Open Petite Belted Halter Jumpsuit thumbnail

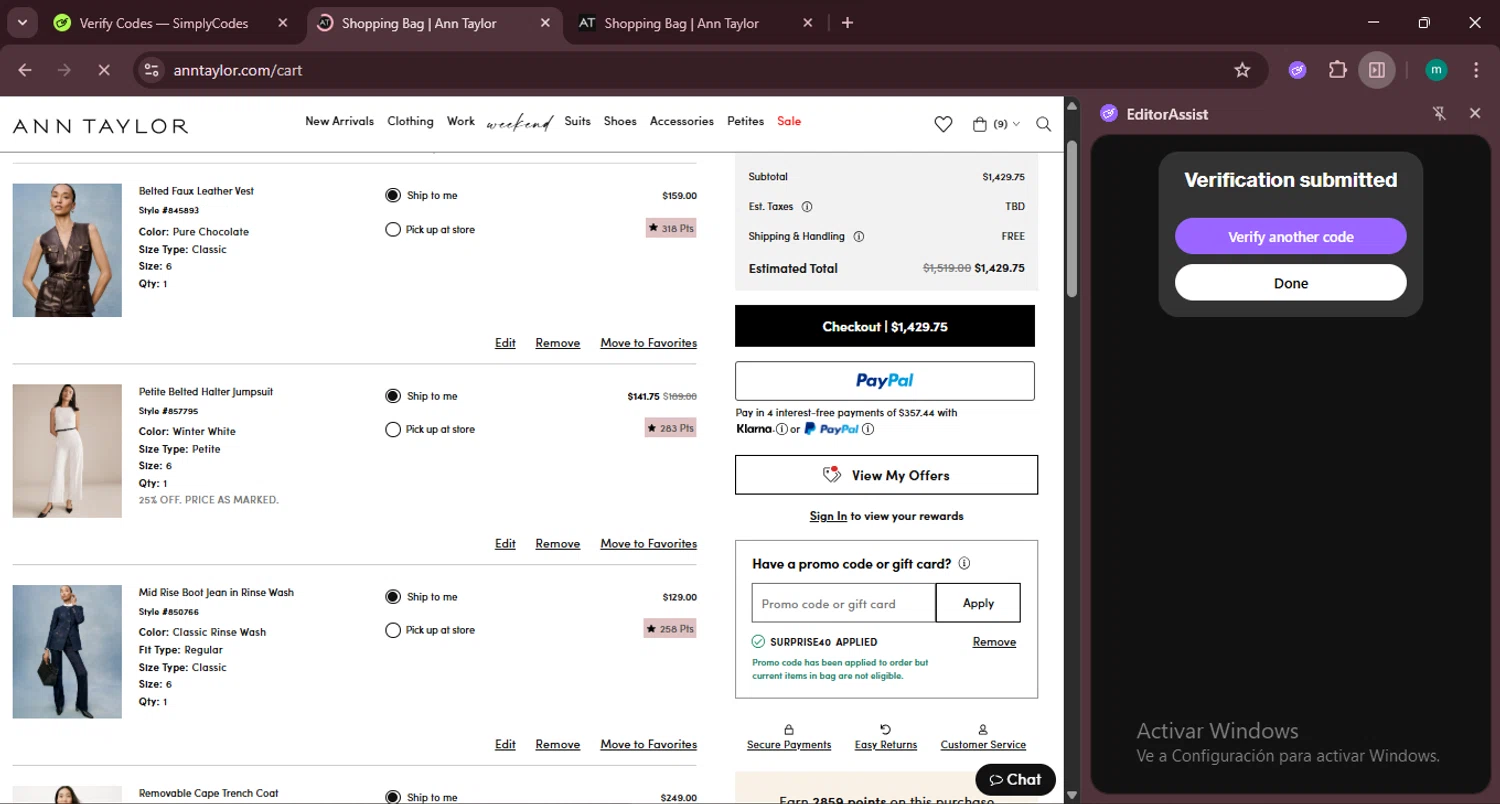[67, 451]
